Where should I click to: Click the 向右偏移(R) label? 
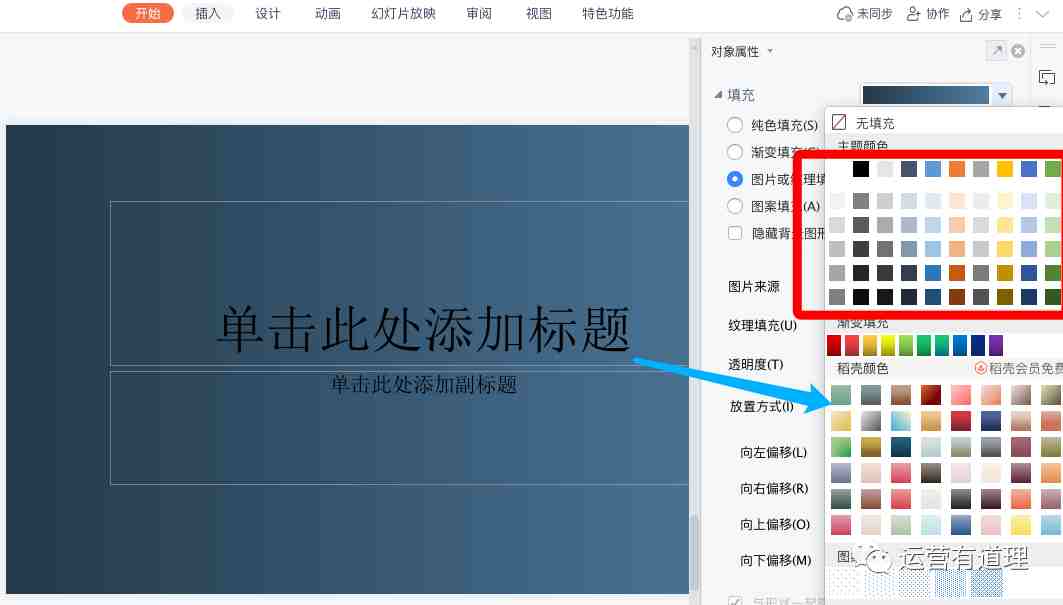coord(774,488)
